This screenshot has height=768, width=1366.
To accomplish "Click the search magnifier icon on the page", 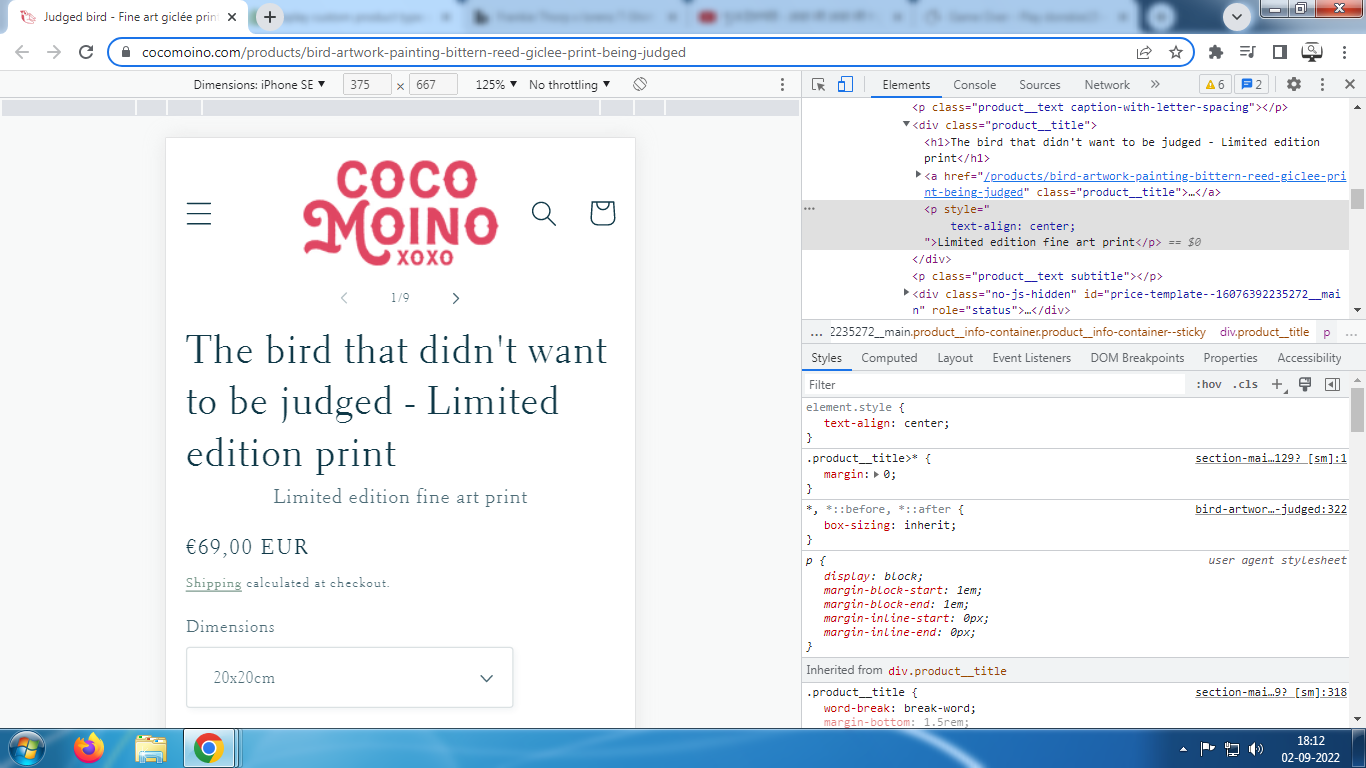I will coord(543,213).
